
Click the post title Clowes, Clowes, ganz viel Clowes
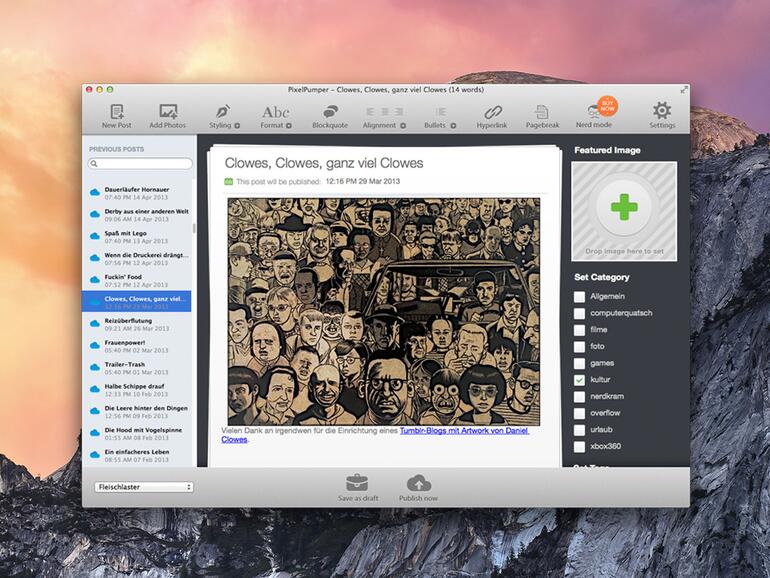coord(324,163)
